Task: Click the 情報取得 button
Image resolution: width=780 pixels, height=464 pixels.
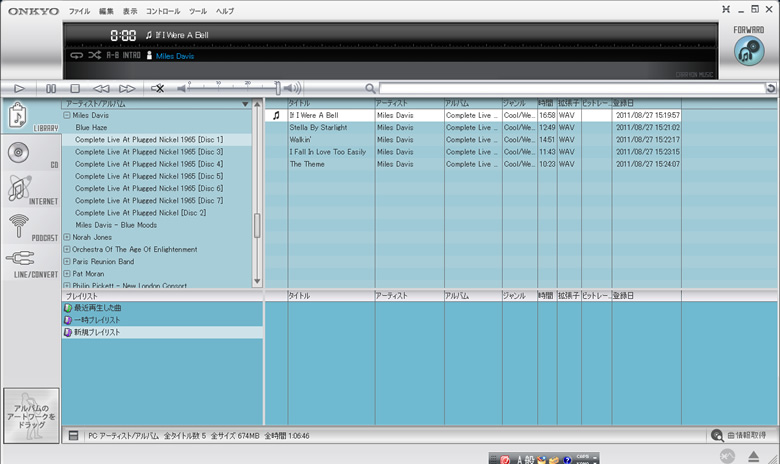Action: [738, 435]
